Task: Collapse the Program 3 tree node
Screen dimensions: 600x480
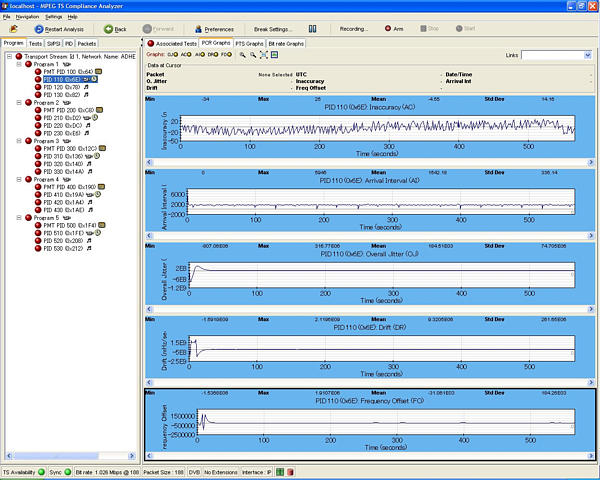Action: pos(20,141)
